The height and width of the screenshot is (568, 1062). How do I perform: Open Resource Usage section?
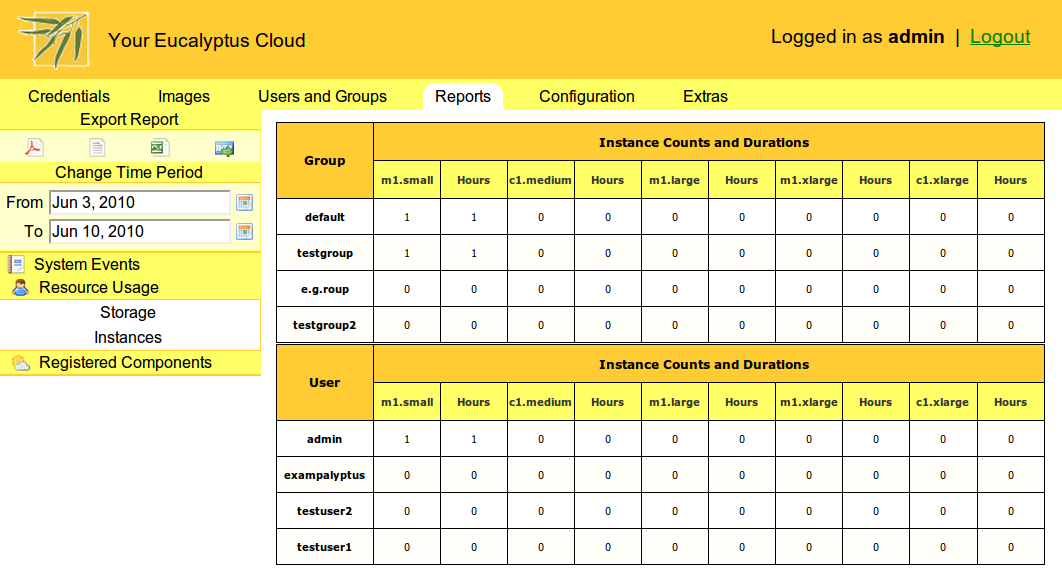tap(99, 288)
